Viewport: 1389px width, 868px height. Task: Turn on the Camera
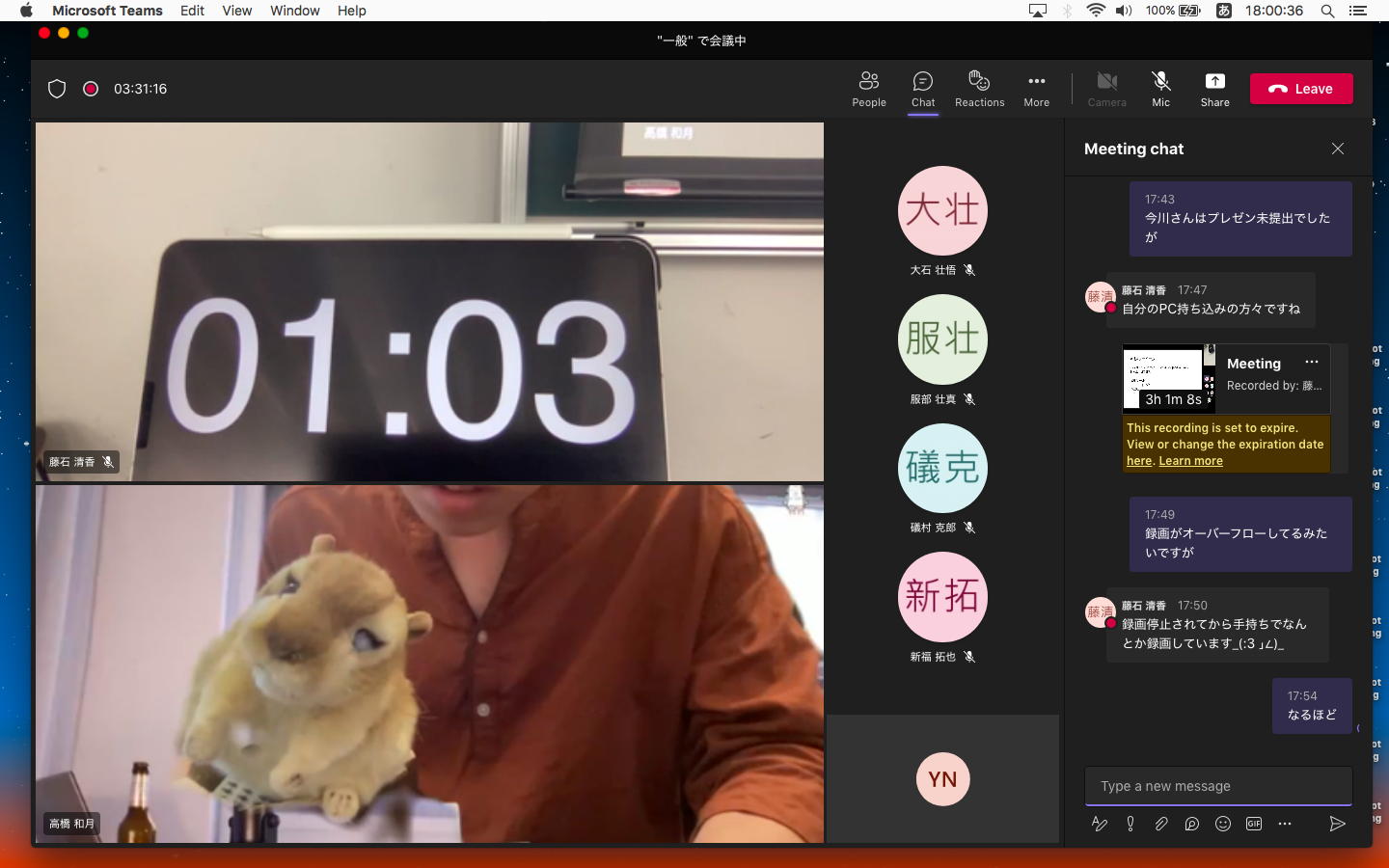[1106, 89]
